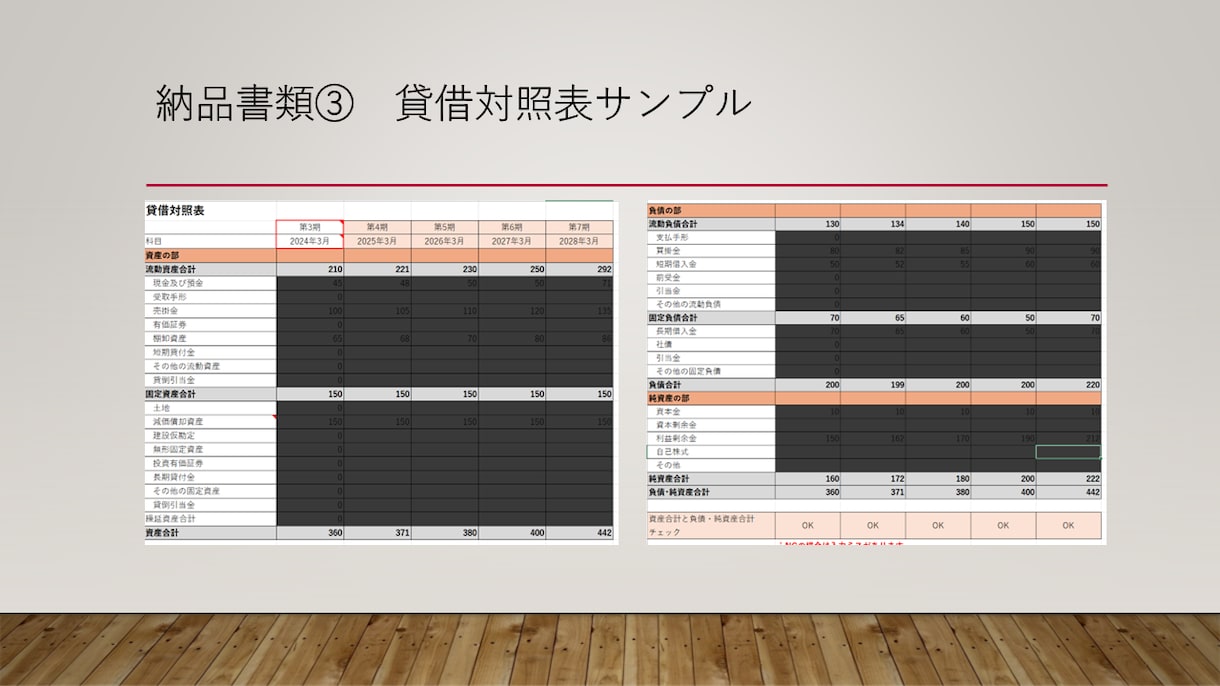The image size is (1220, 686).
Task: Select the 現金及び預金 row label
Action: tap(211, 283)
